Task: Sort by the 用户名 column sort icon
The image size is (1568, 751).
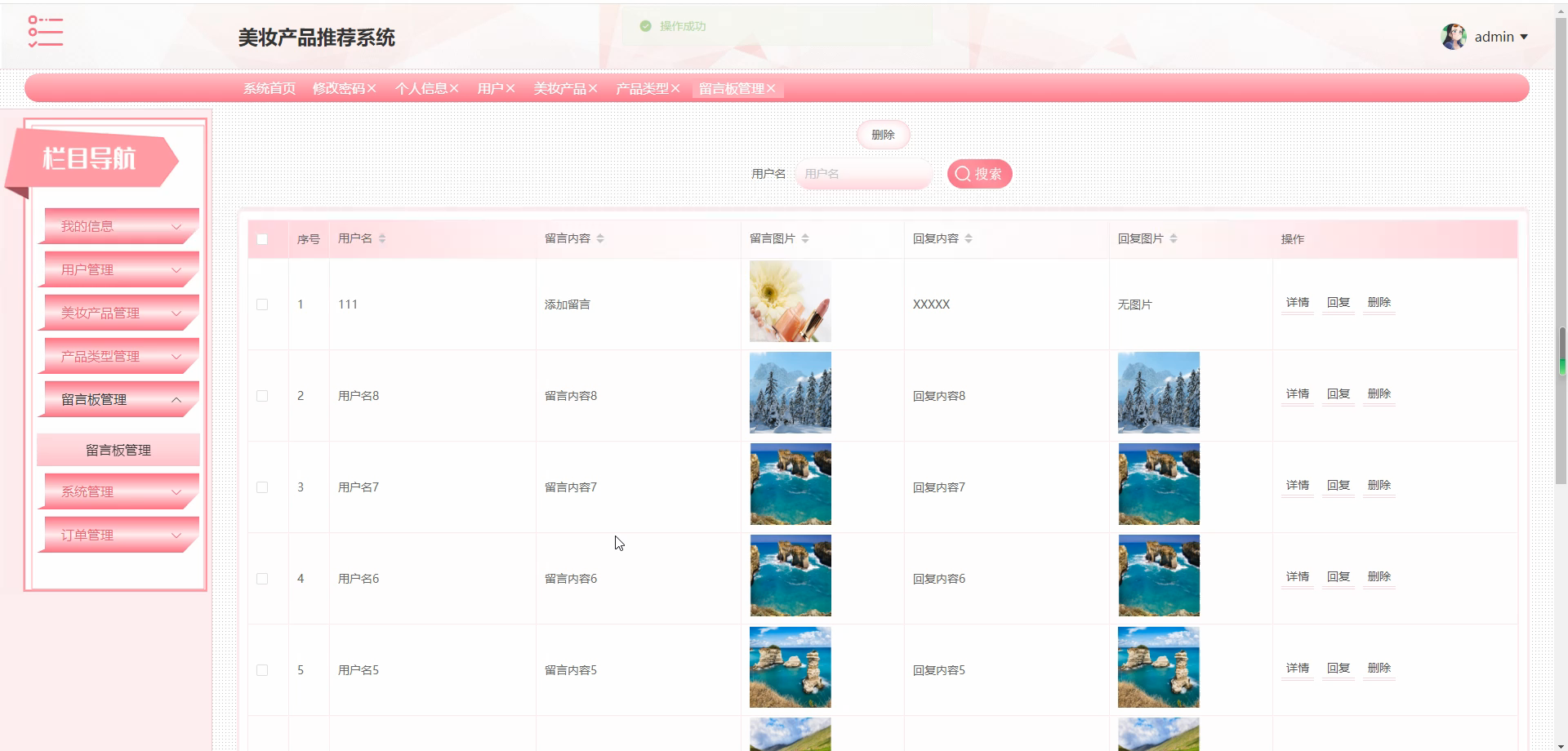Action: pyautogui.click(x=382, y=238)
